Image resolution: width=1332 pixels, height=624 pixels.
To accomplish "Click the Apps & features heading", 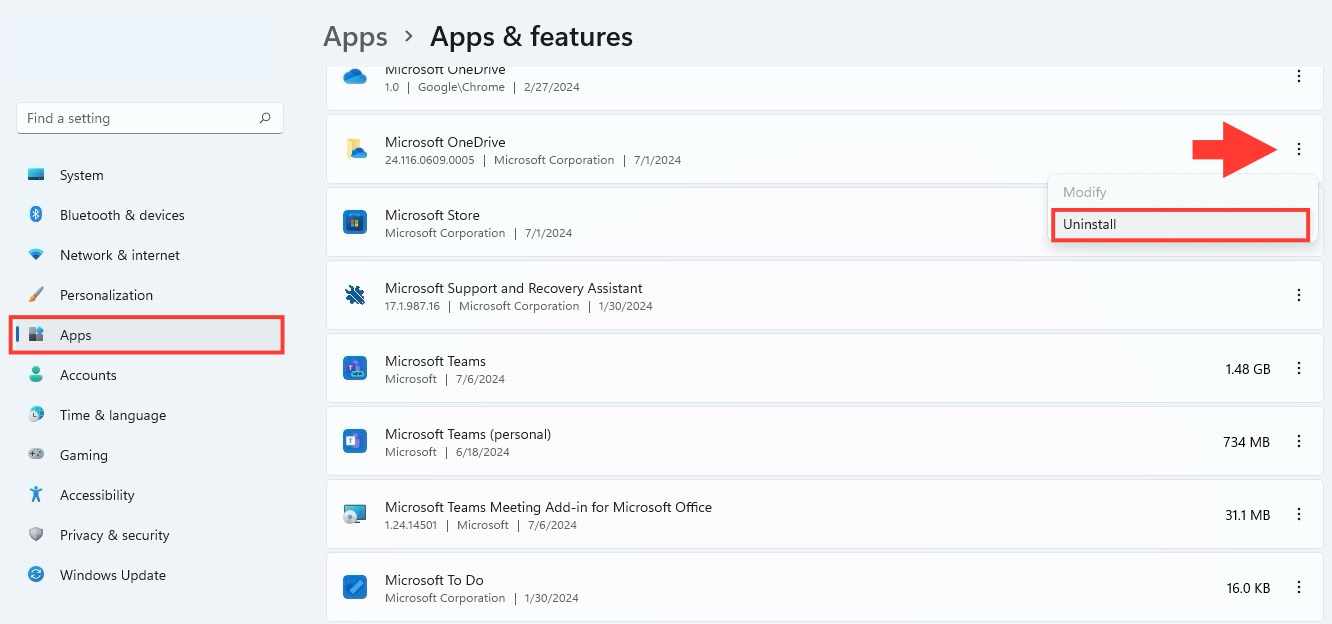I will pyautogui.click(x=531, y=37).
